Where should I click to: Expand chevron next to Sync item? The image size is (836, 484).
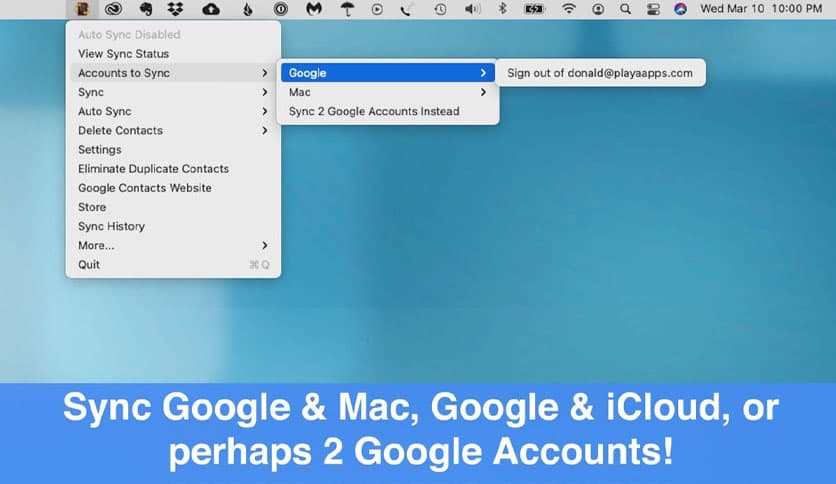pos(265,92)
